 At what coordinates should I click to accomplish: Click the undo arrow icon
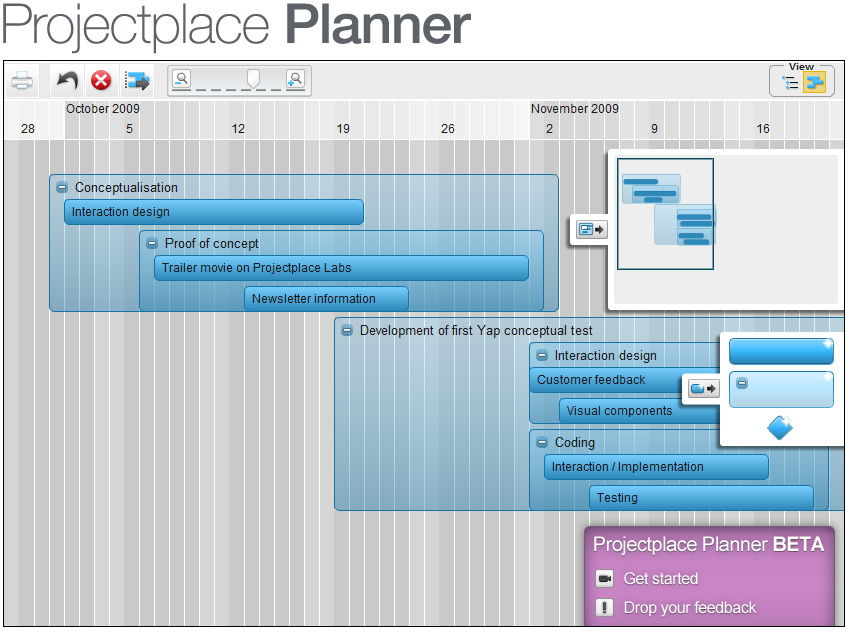(x=68, y=81)
